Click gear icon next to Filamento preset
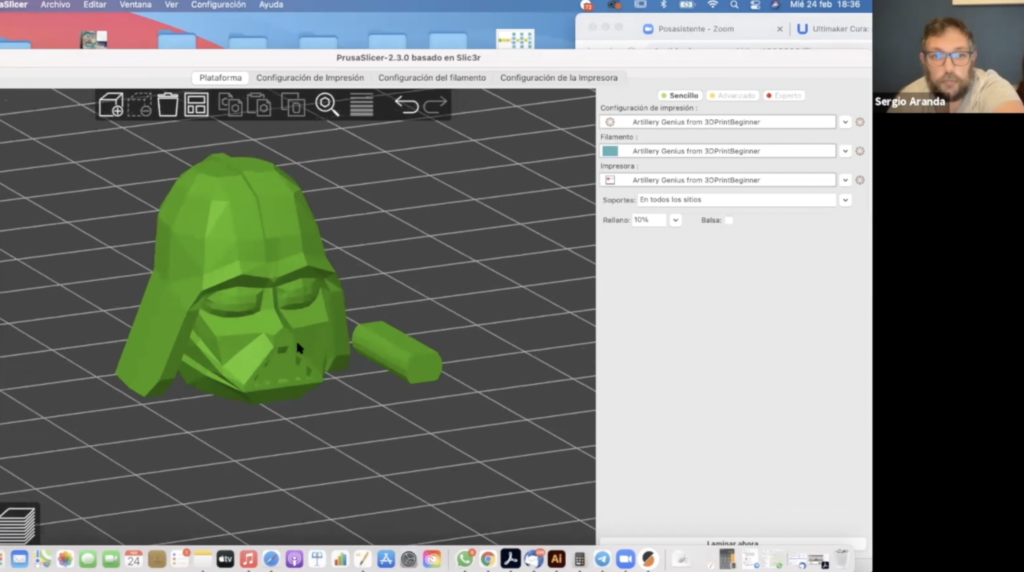The height and width of the screenshot is (572, 1024). 860,151
